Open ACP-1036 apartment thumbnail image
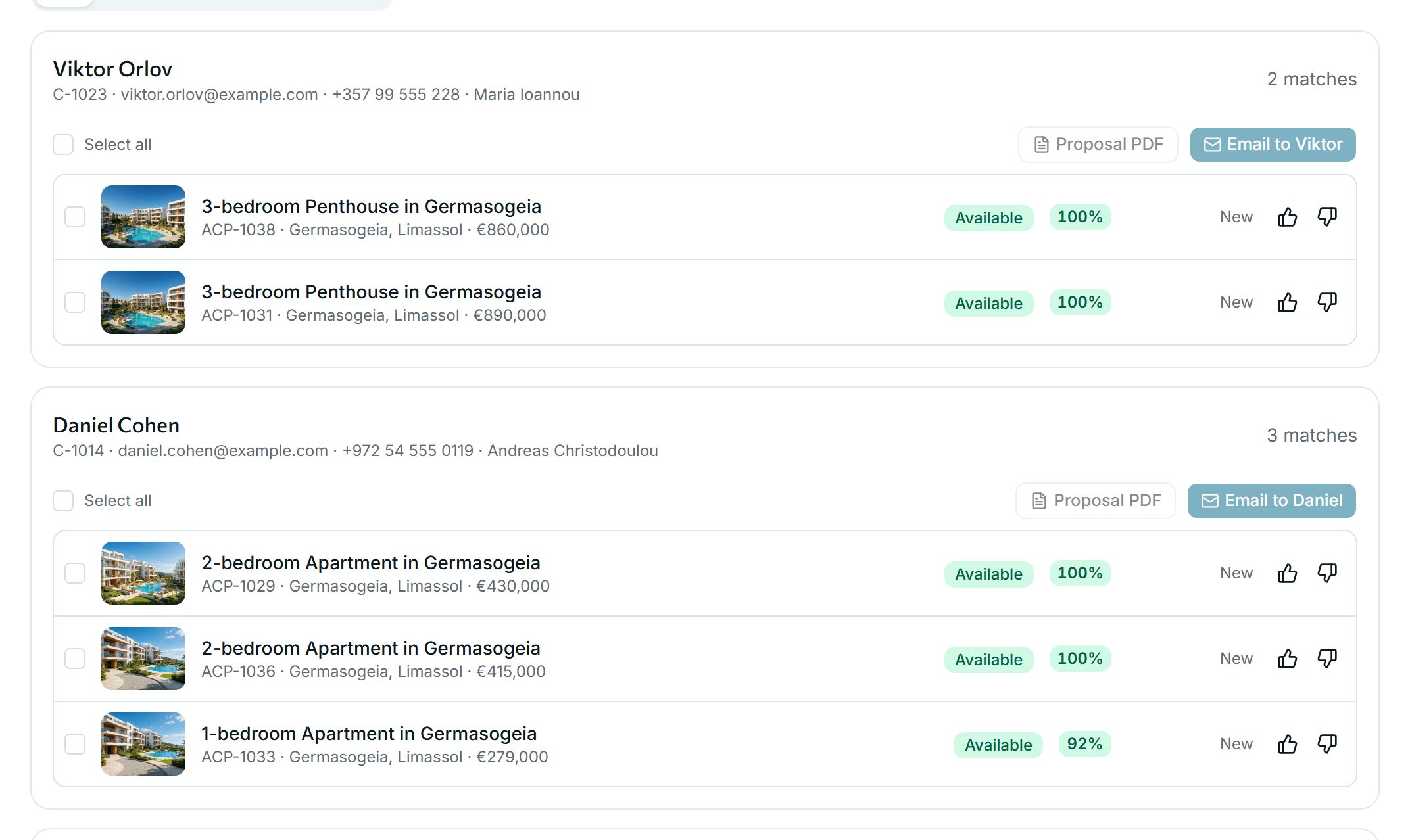Viewport: 1410px width, 840px height. (x=143, y=659)
